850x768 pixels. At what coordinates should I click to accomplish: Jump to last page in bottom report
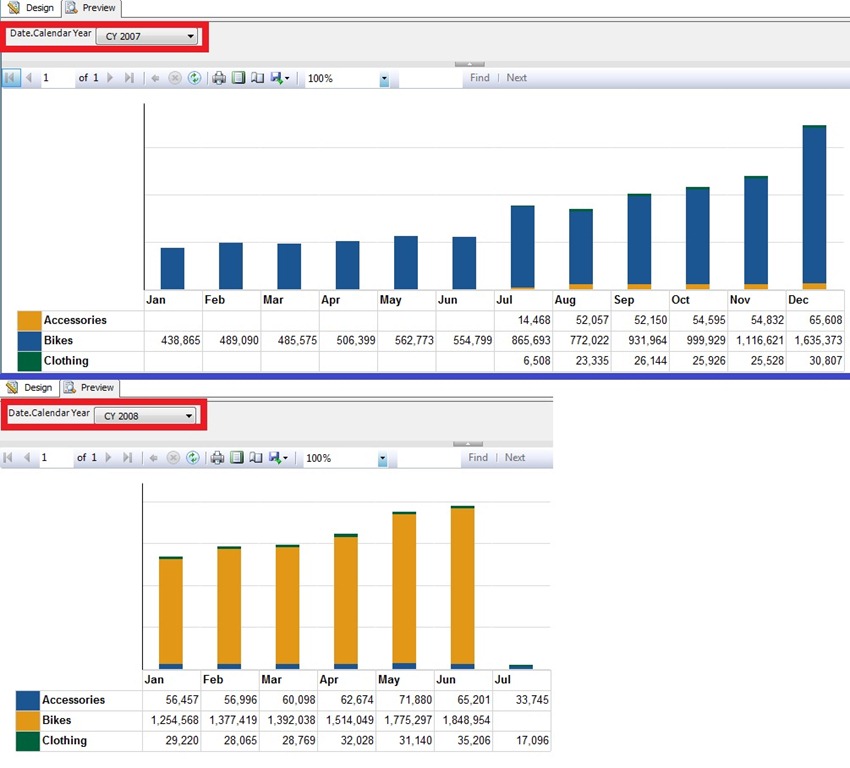click(x=127, y=458)
